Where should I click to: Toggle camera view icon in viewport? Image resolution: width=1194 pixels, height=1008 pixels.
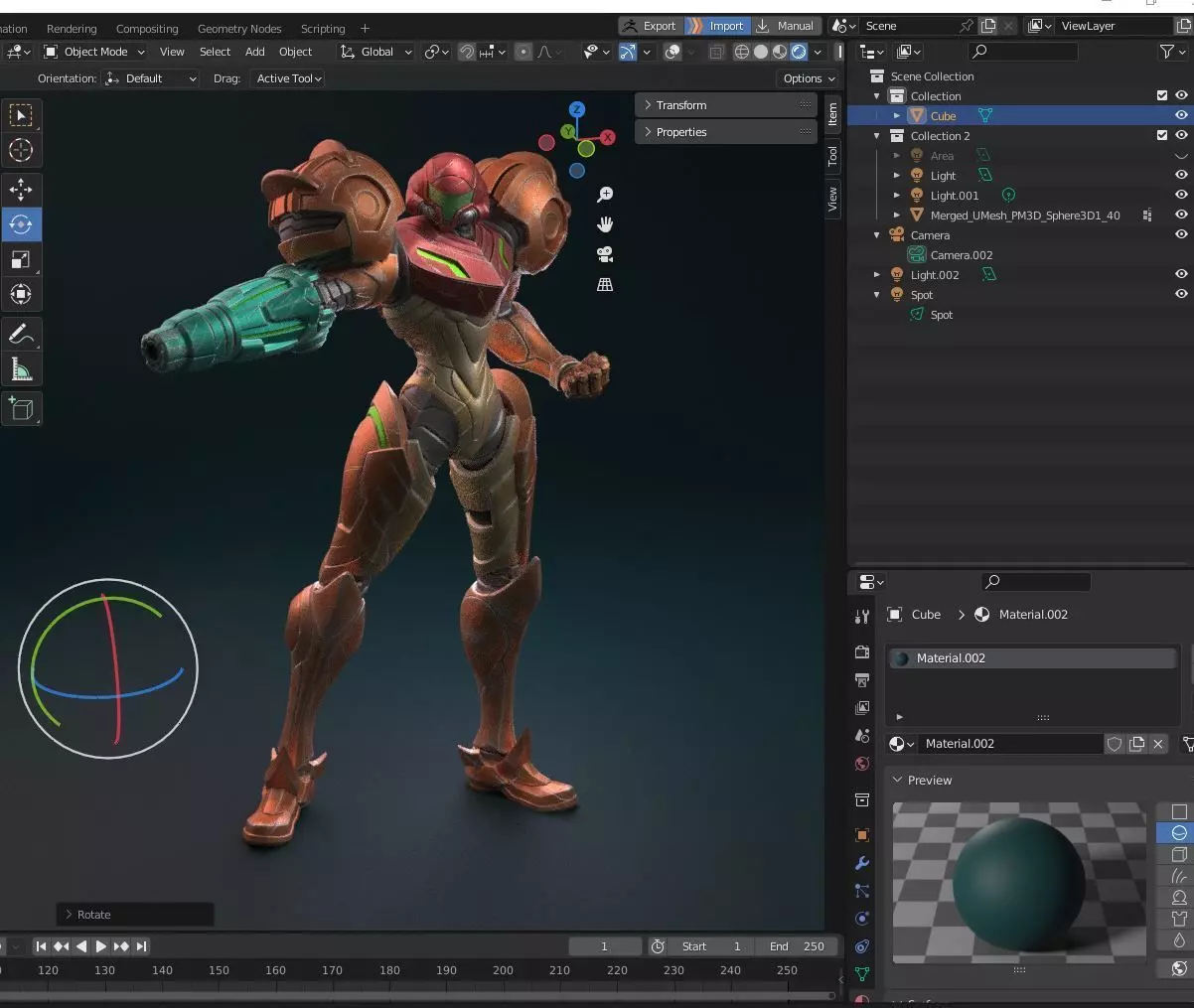pyautogui.click(x=604, y=255)
